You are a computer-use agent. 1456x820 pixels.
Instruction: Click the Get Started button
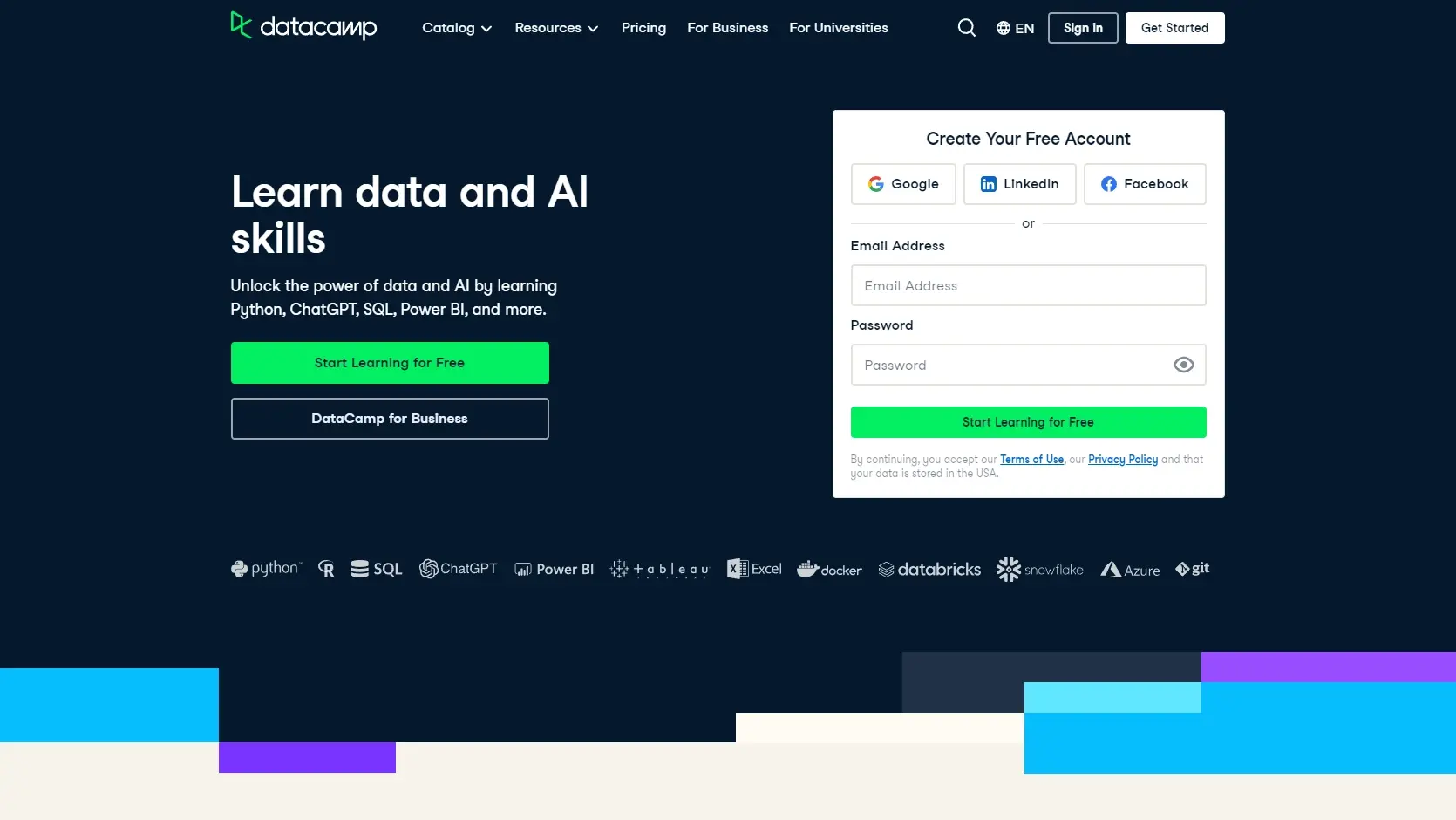1174,28
